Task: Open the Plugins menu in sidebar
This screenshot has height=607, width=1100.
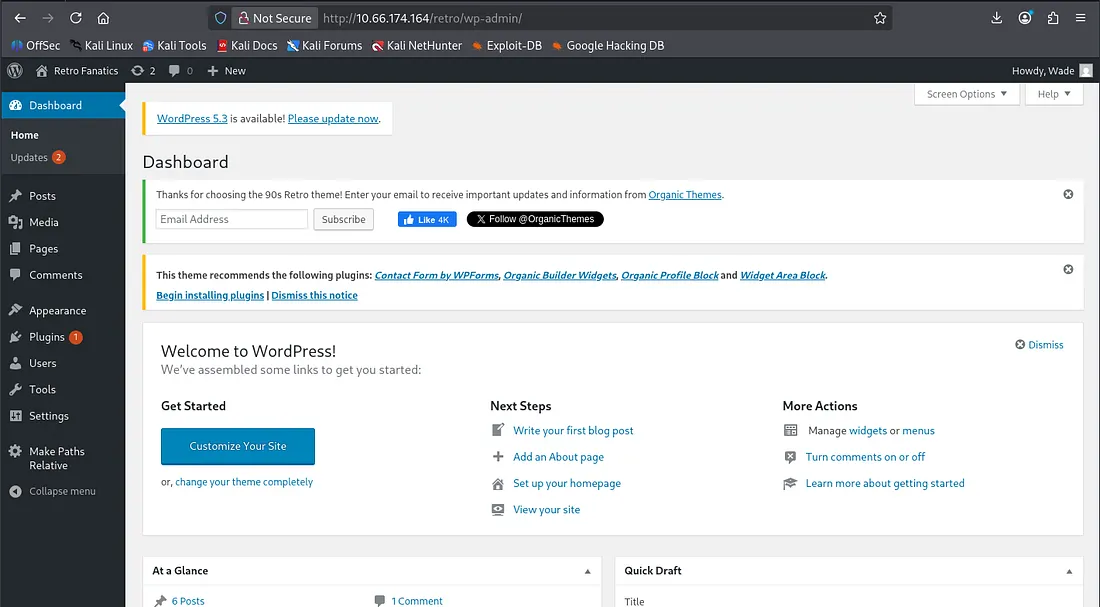Action: 47,337
